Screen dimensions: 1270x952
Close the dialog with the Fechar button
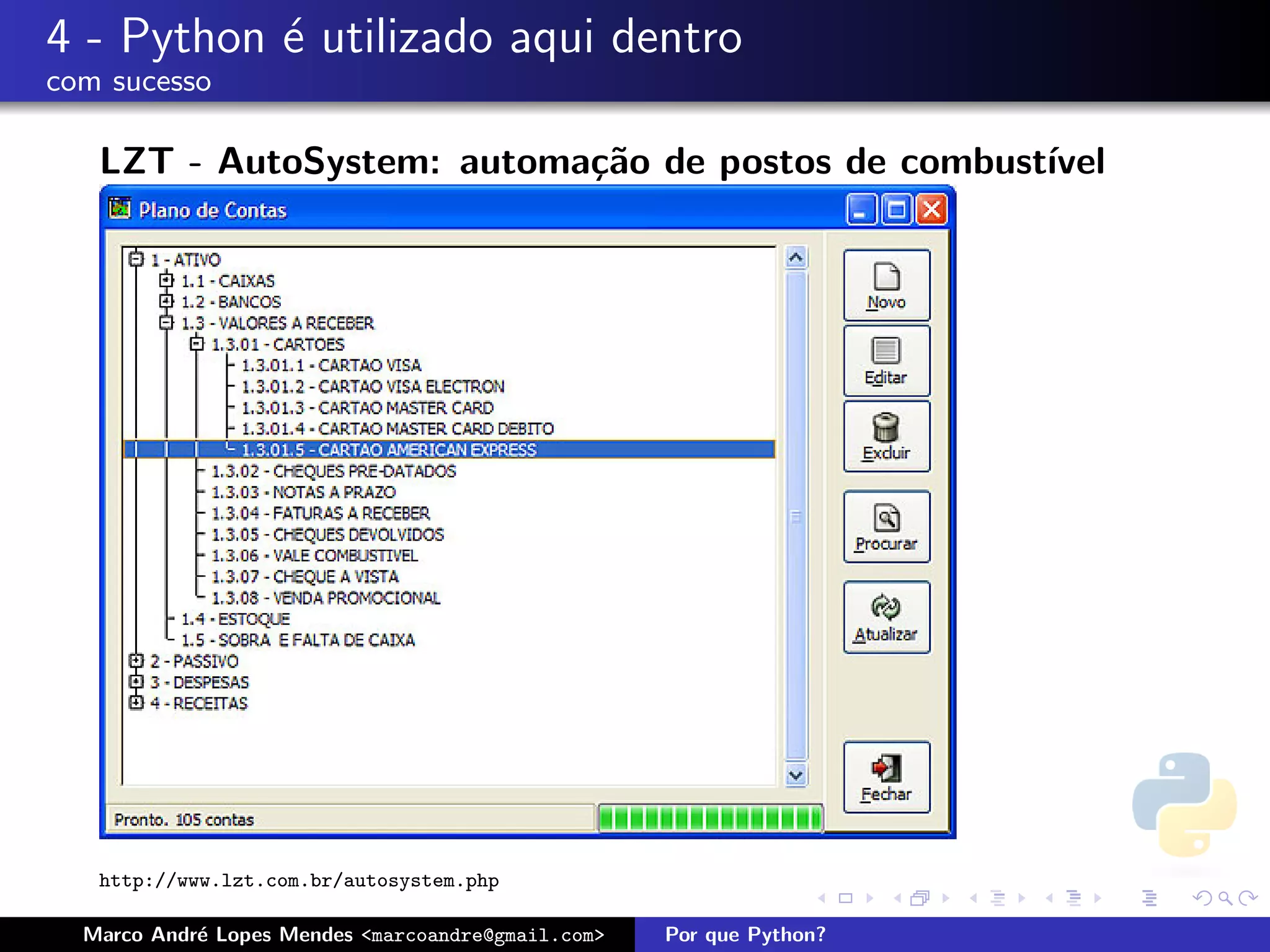(x=887, y=777)
